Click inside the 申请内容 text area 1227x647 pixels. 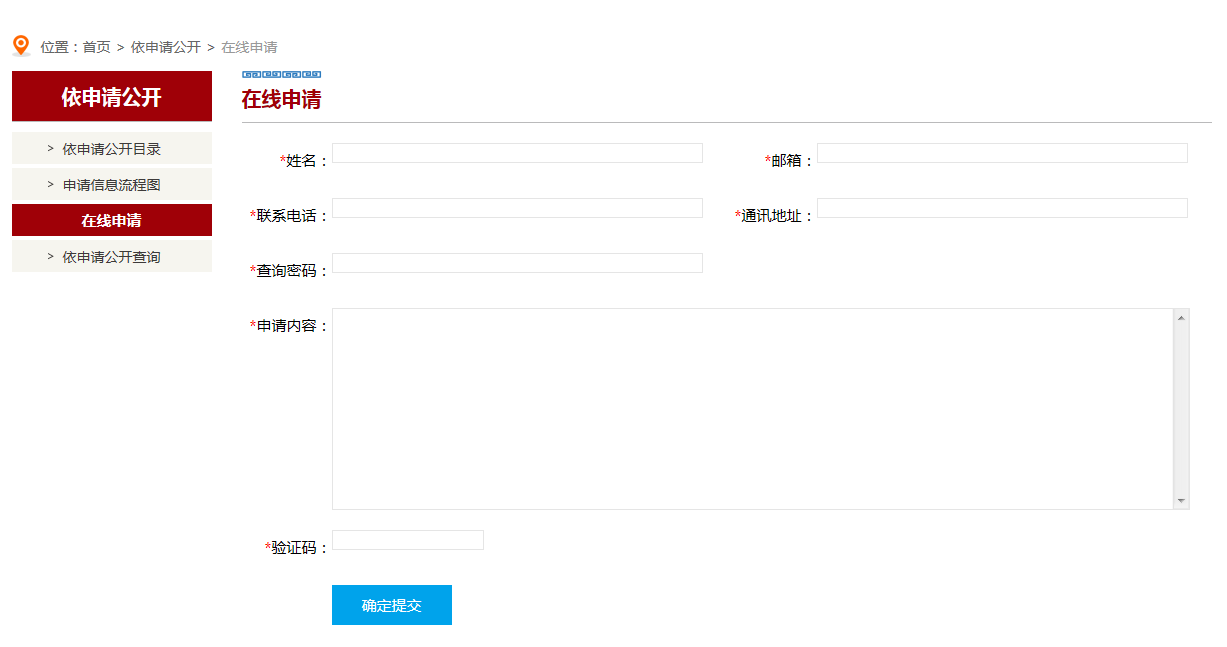[753, 409]
